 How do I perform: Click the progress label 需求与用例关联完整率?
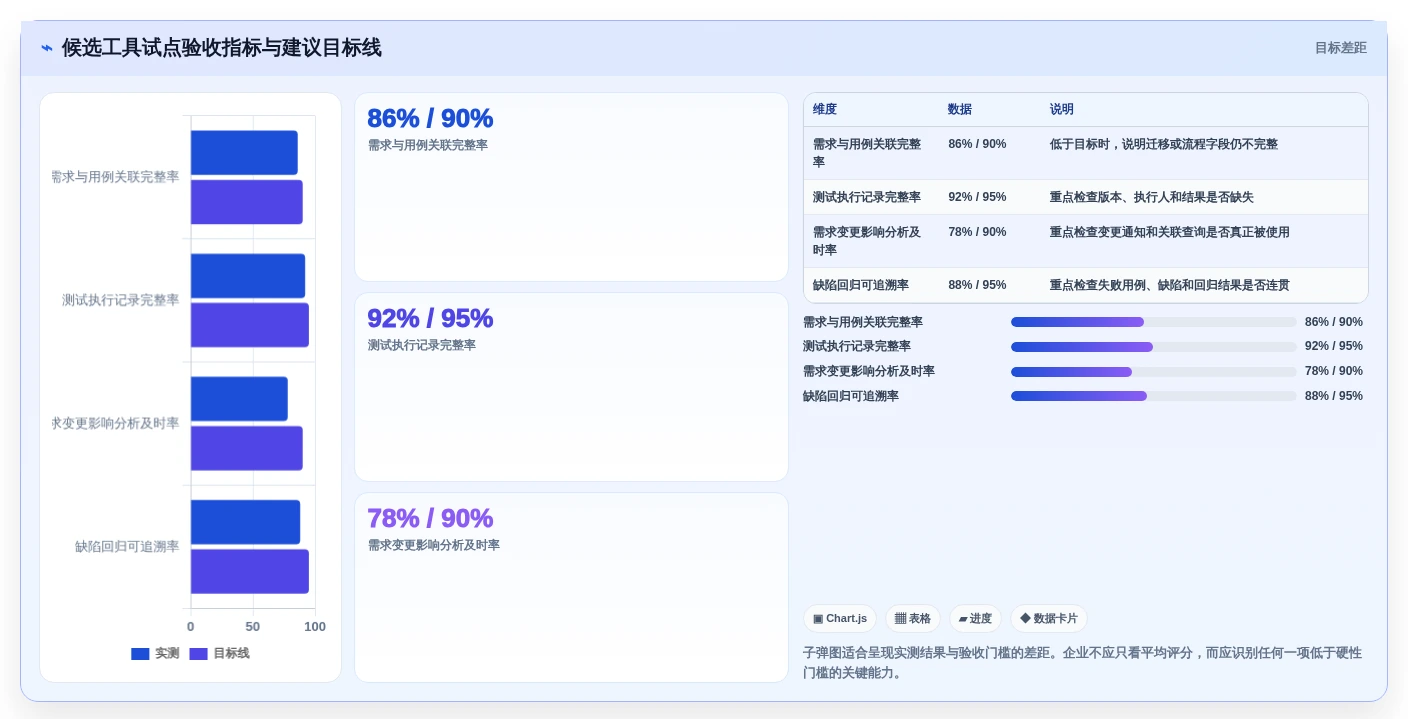click(x=863, y=322)
